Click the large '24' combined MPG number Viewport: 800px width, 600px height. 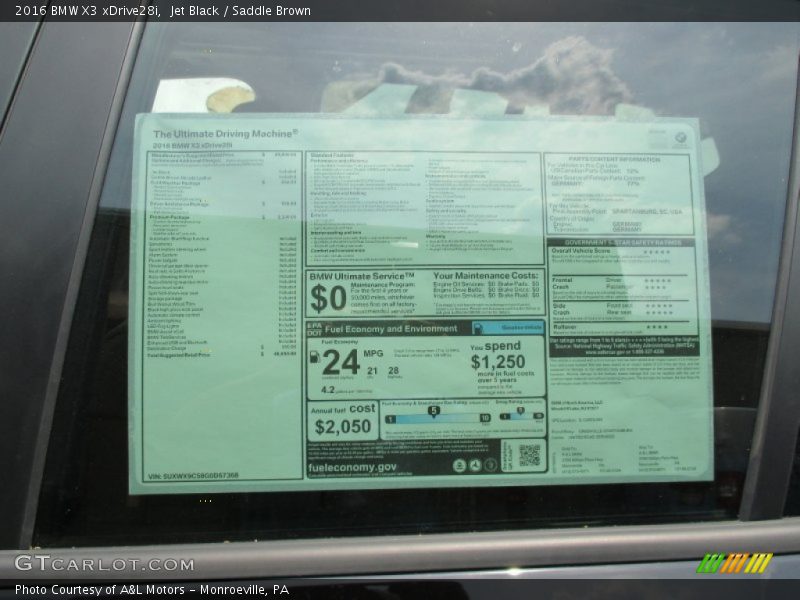coord(341,363)
